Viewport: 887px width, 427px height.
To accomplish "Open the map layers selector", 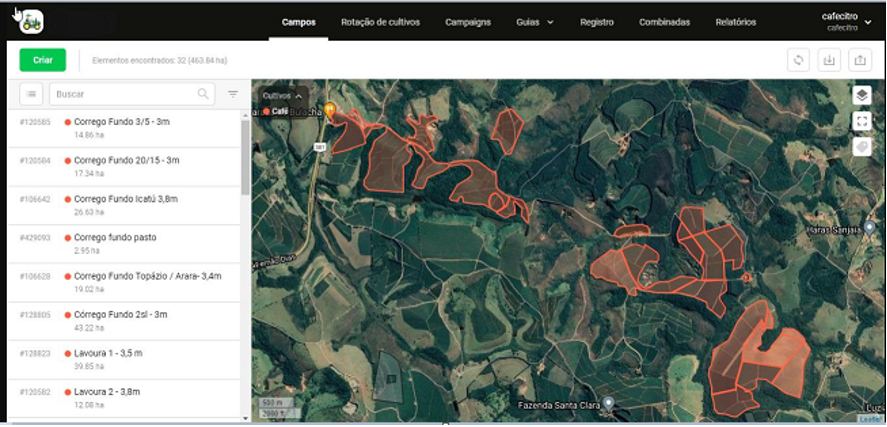I will pos(862,95).
